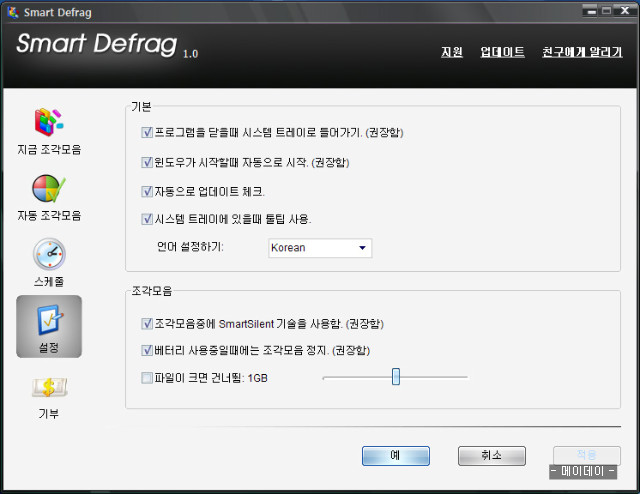This screenshot has width=640, height=494.
Task: Open the 스케줄 (Schedule) clock icon
Action: tap(49, 254)
